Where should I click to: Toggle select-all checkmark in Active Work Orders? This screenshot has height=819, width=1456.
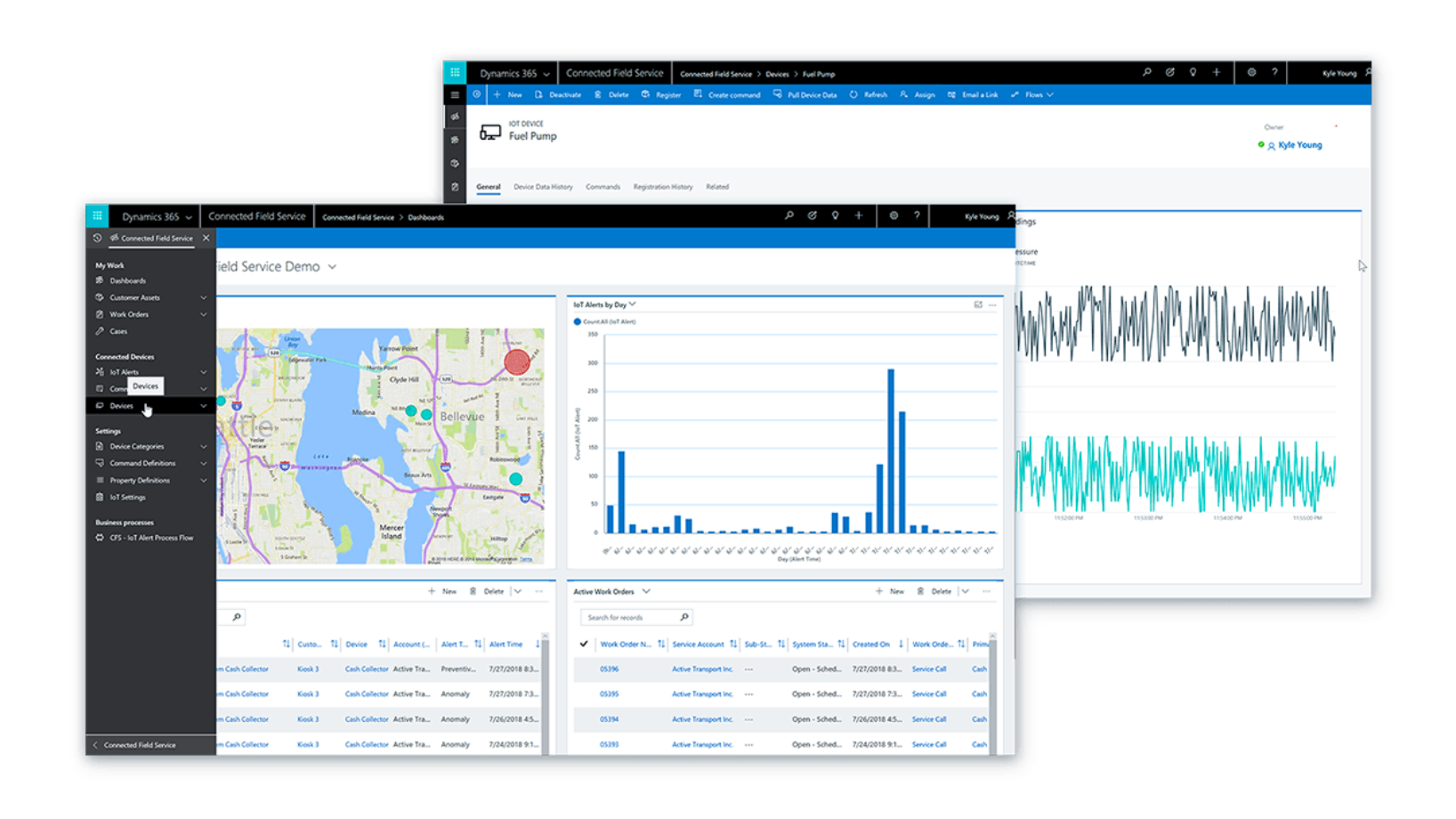[584, 644]
